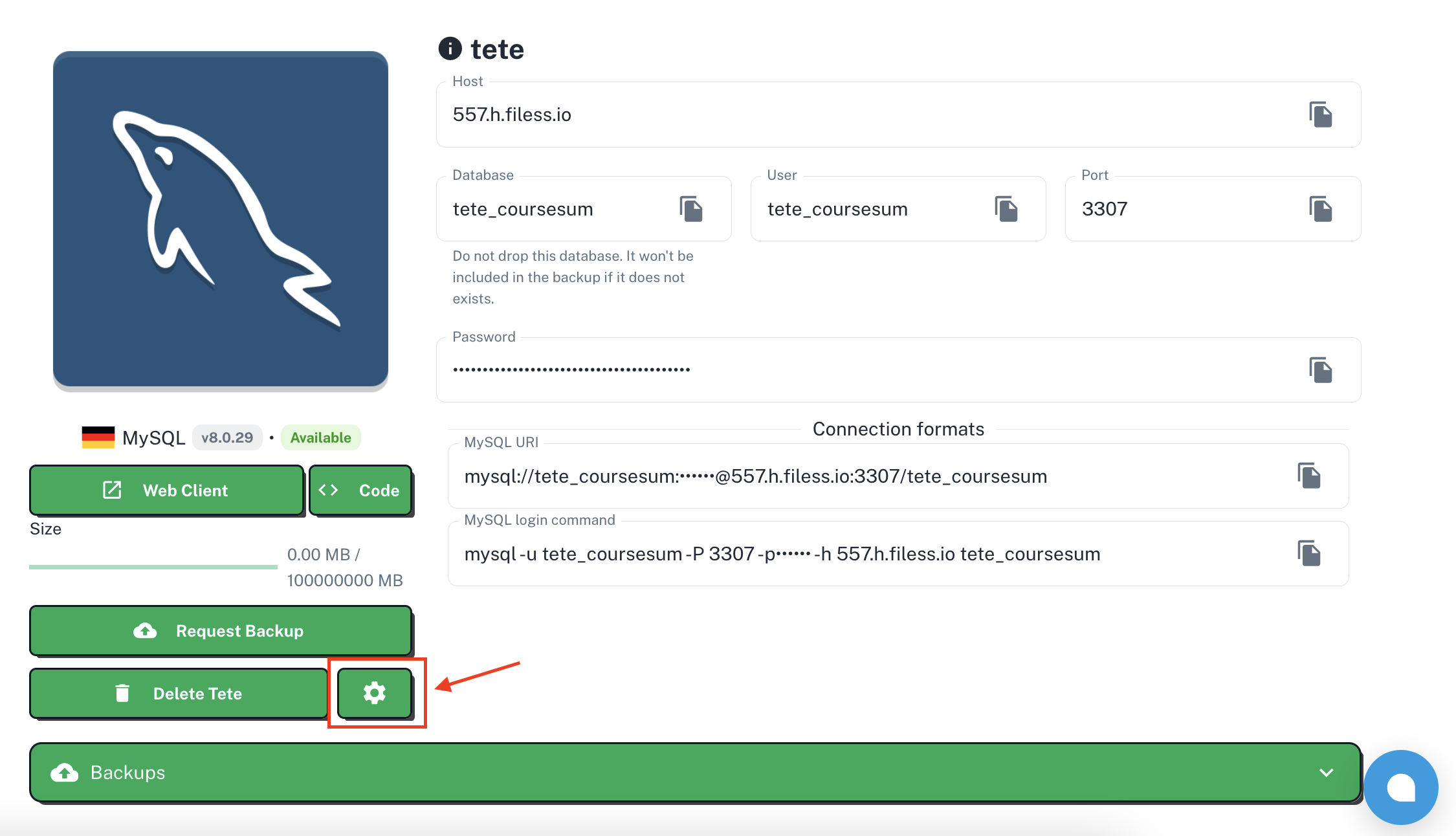
Task: Click the Backups chevron arrow
Action: coord(1326,773)
